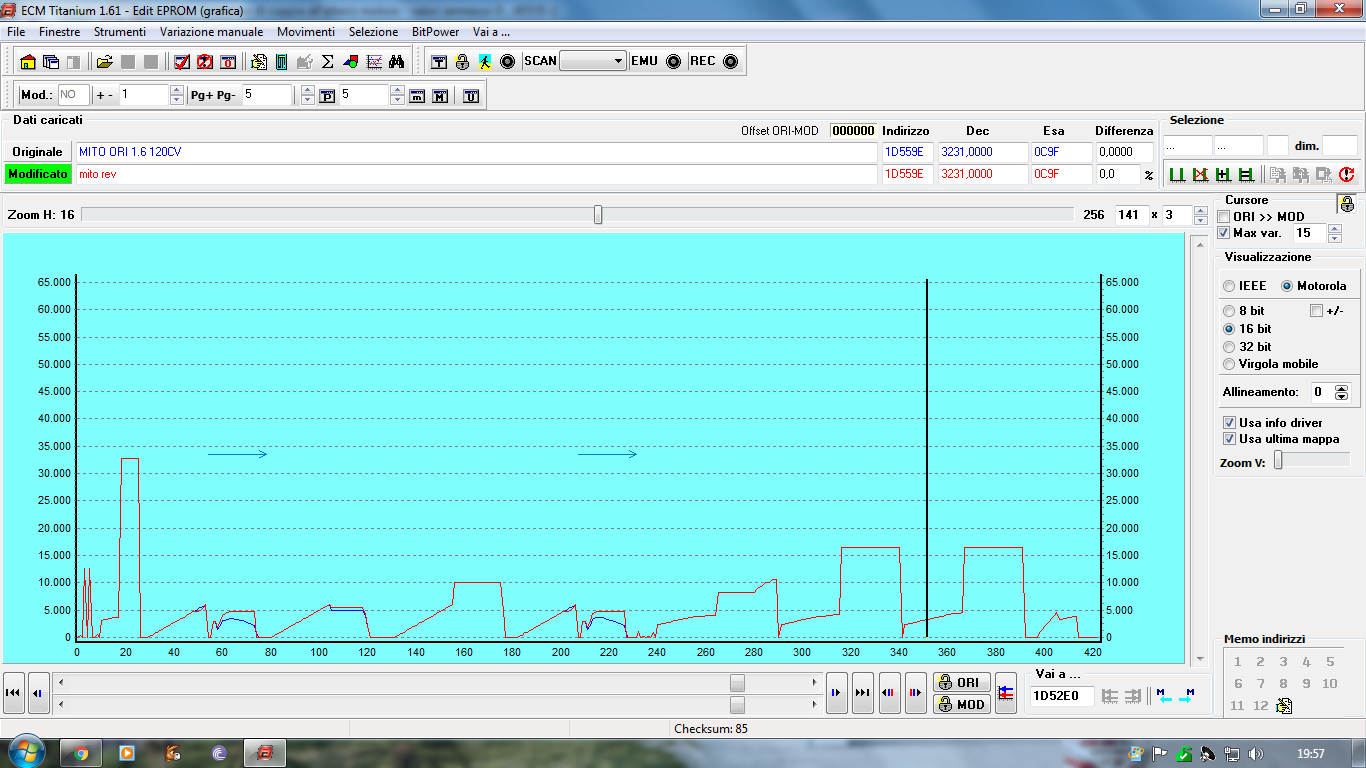The image size is (1366, 768).
Task: Click the yellow house home icon
Action: tap(28, 62)
